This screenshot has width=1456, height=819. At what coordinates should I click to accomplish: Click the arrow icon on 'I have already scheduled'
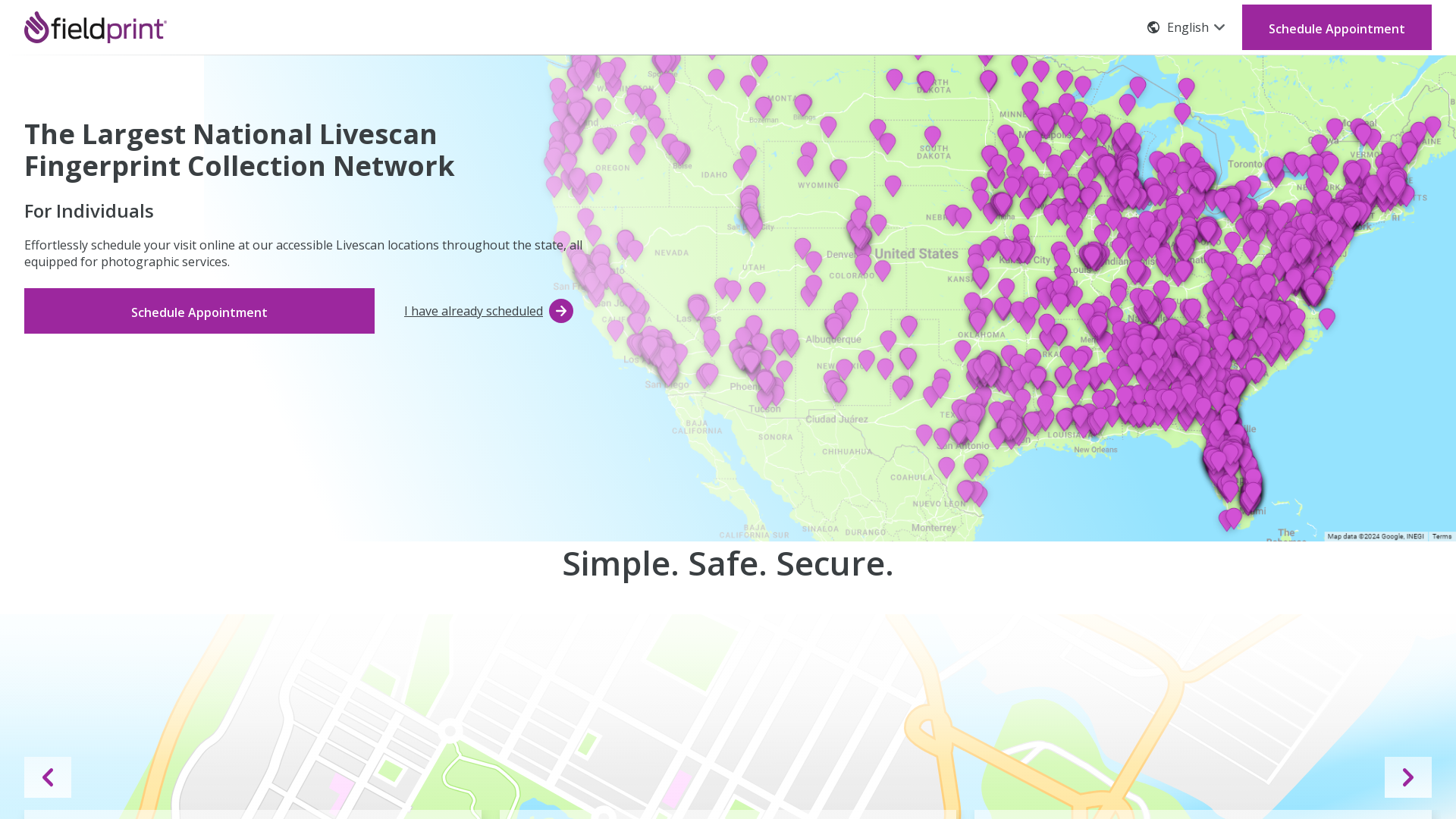pos(561,310)
